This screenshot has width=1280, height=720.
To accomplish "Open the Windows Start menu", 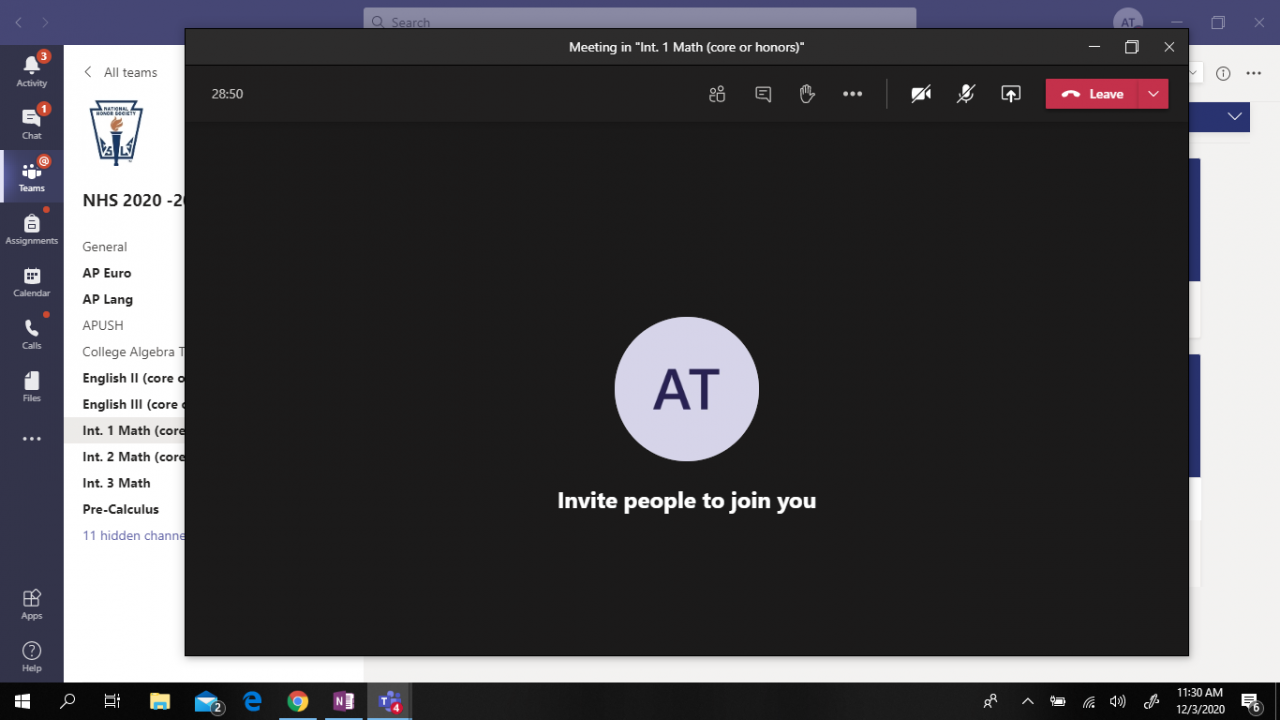I will point(22,701).
